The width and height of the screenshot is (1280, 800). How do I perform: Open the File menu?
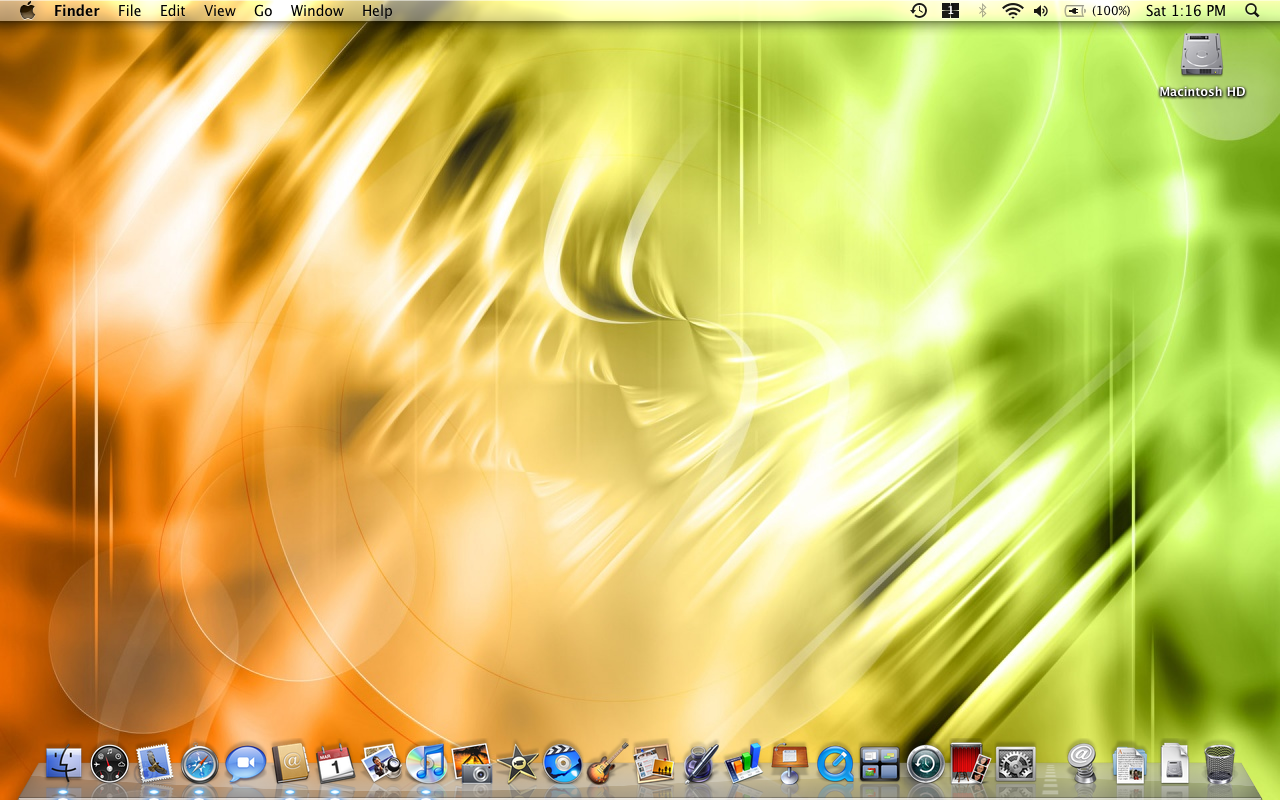[130, 11]
